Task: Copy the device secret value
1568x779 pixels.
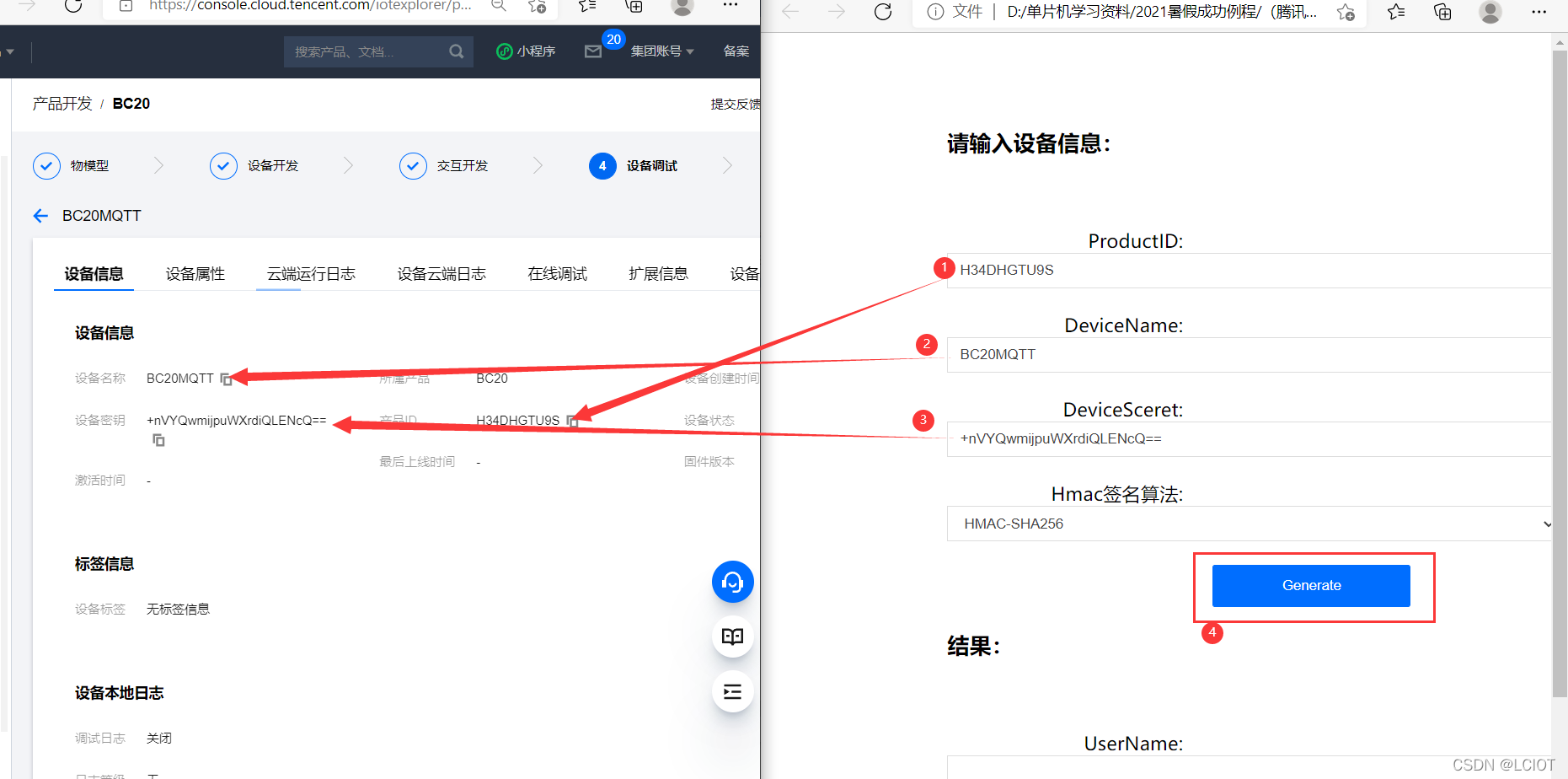Action: (158, 440)
